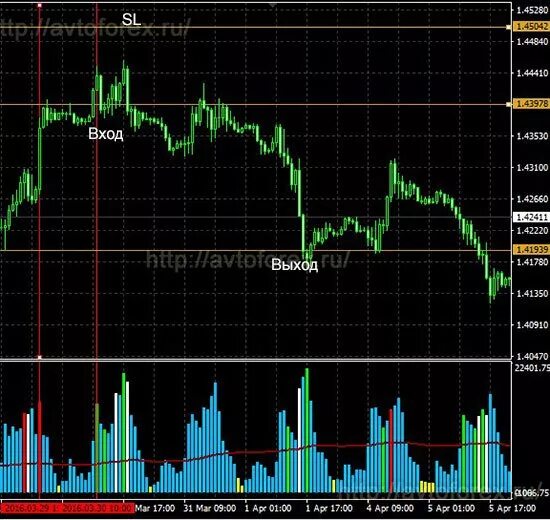This screenshot has width=550, height=520.
Task: Click the 1.43978 entry line price tag
Action: [531, 104]
